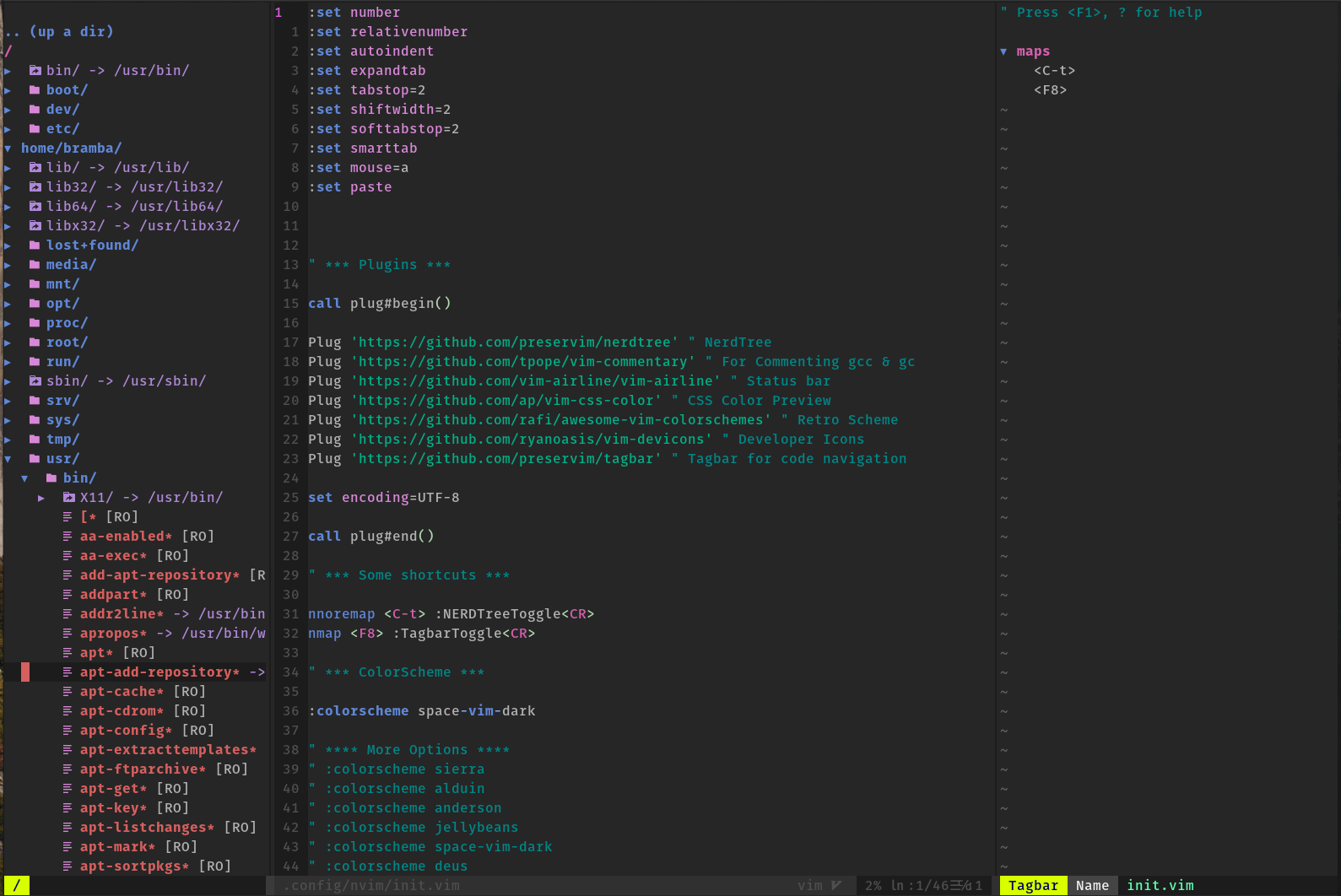The height and width of the screenshot is (896, 1341).
Task: Click the folder icon beside media/
Action: click(x=35, y=264)
